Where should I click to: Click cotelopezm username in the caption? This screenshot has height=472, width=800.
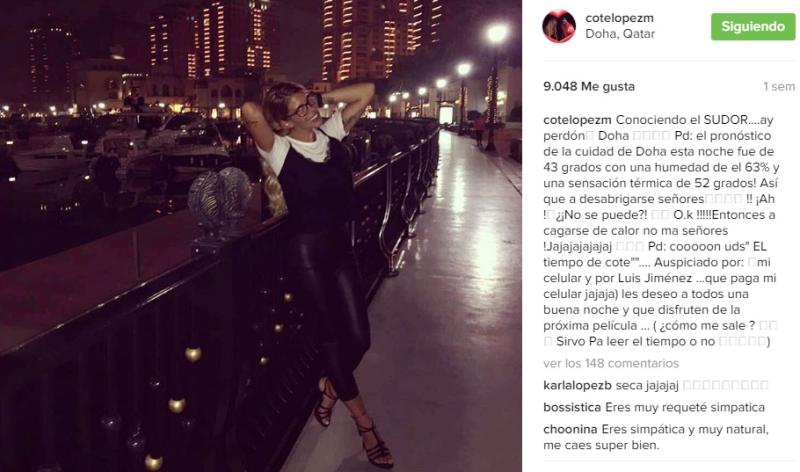(577, 120)
